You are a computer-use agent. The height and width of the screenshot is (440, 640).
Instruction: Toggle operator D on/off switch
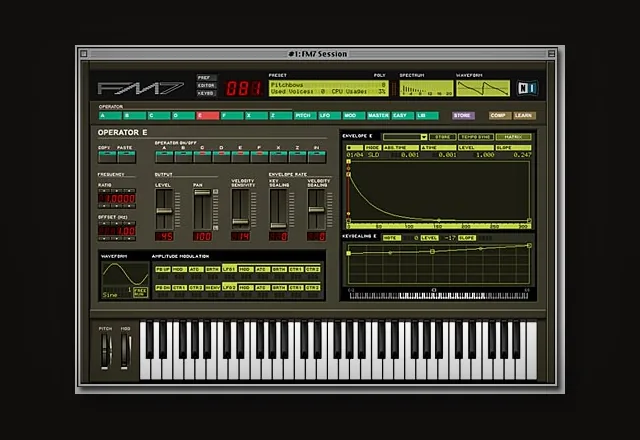(221, 157)
